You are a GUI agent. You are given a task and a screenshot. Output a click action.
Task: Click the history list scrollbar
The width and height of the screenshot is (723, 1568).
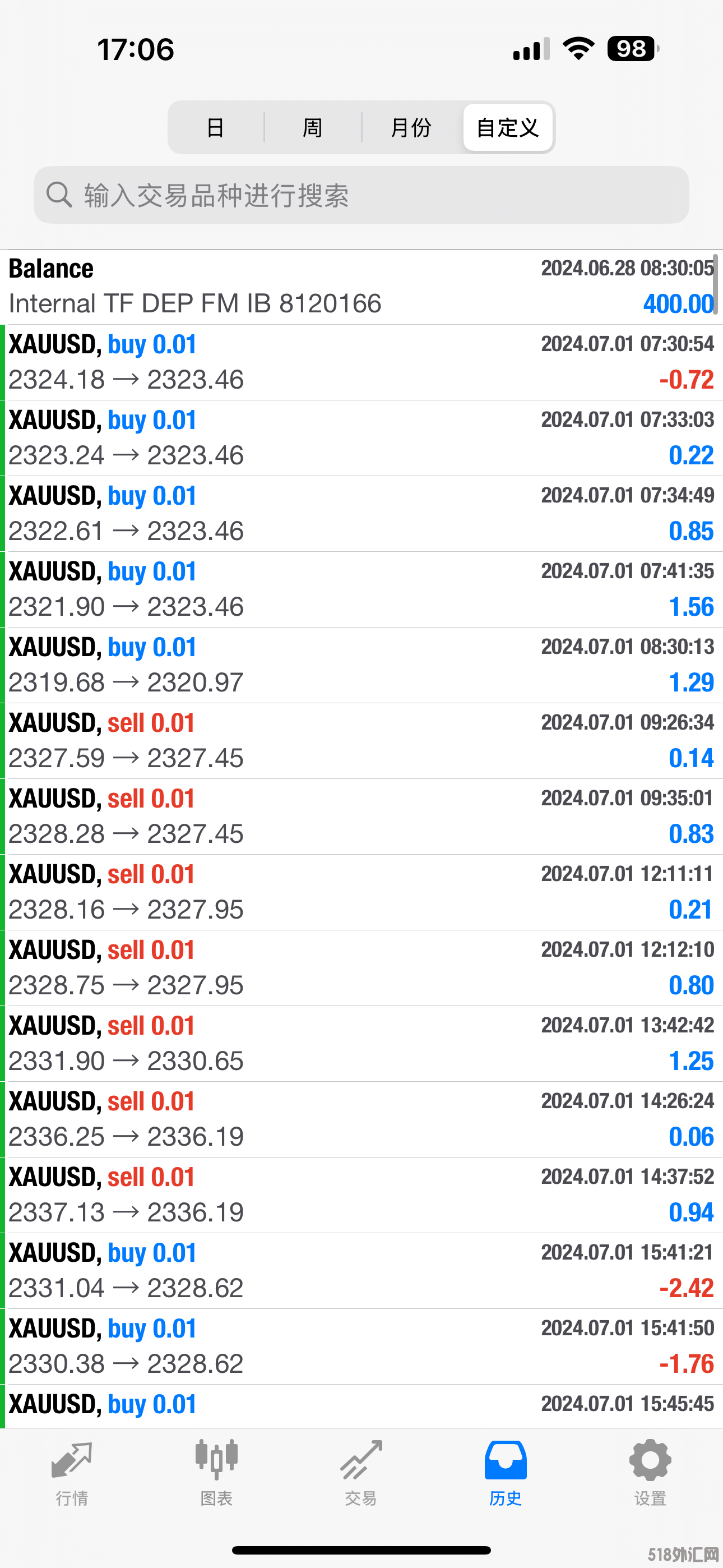[x=717, y=285]
